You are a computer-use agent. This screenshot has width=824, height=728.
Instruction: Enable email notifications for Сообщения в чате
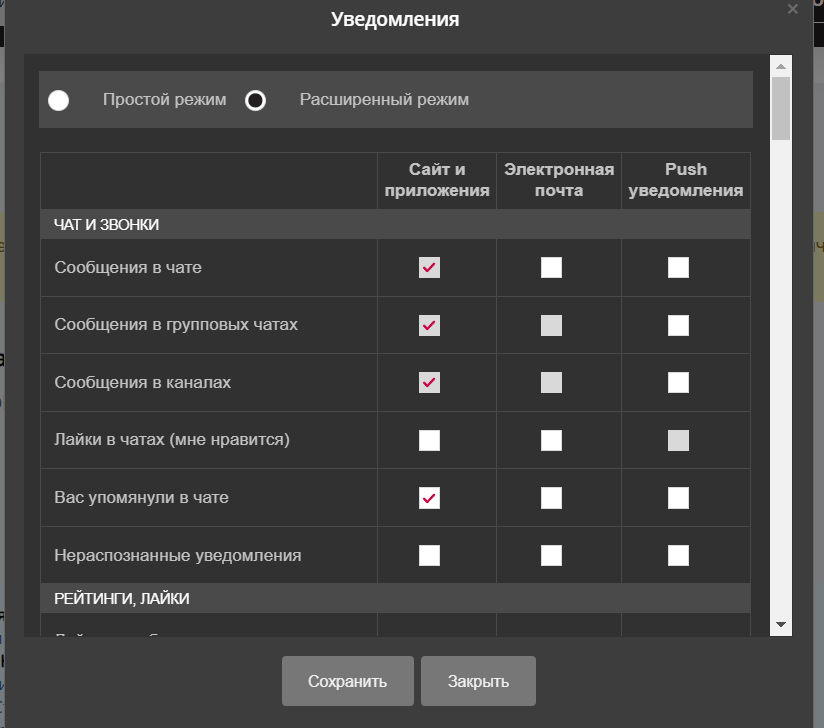(x=551, y=267)
